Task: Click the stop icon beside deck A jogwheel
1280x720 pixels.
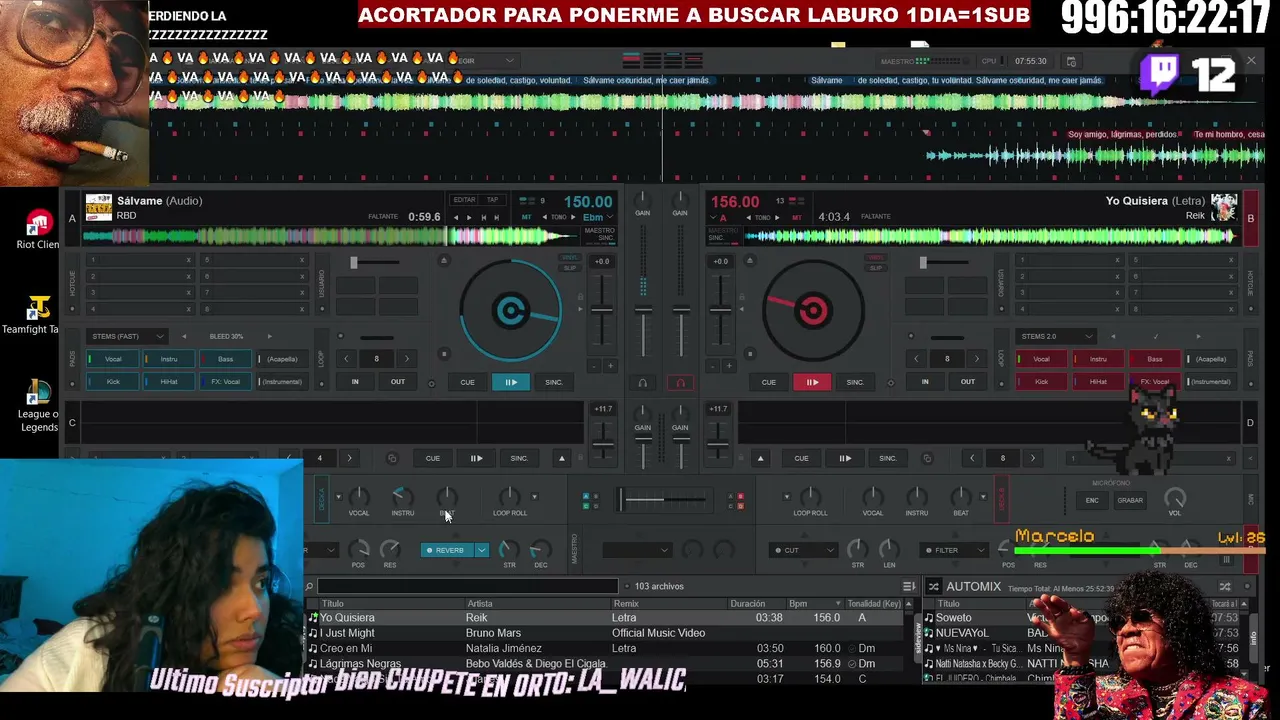Action: tap(444, 353)
